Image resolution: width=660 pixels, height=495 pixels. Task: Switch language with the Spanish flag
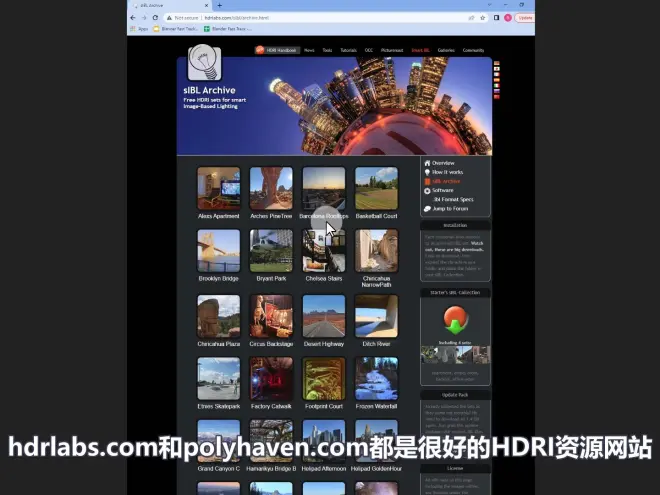[497, 80]
